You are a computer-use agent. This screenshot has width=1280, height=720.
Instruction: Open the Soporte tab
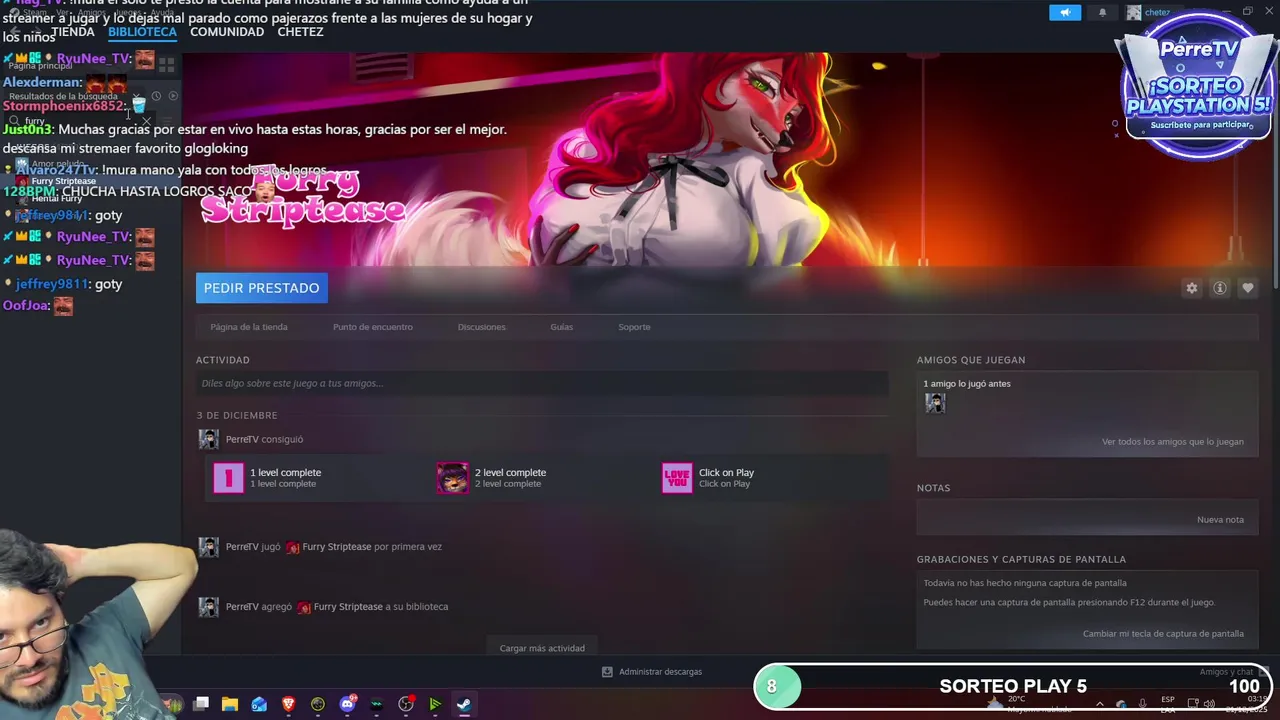634,327
